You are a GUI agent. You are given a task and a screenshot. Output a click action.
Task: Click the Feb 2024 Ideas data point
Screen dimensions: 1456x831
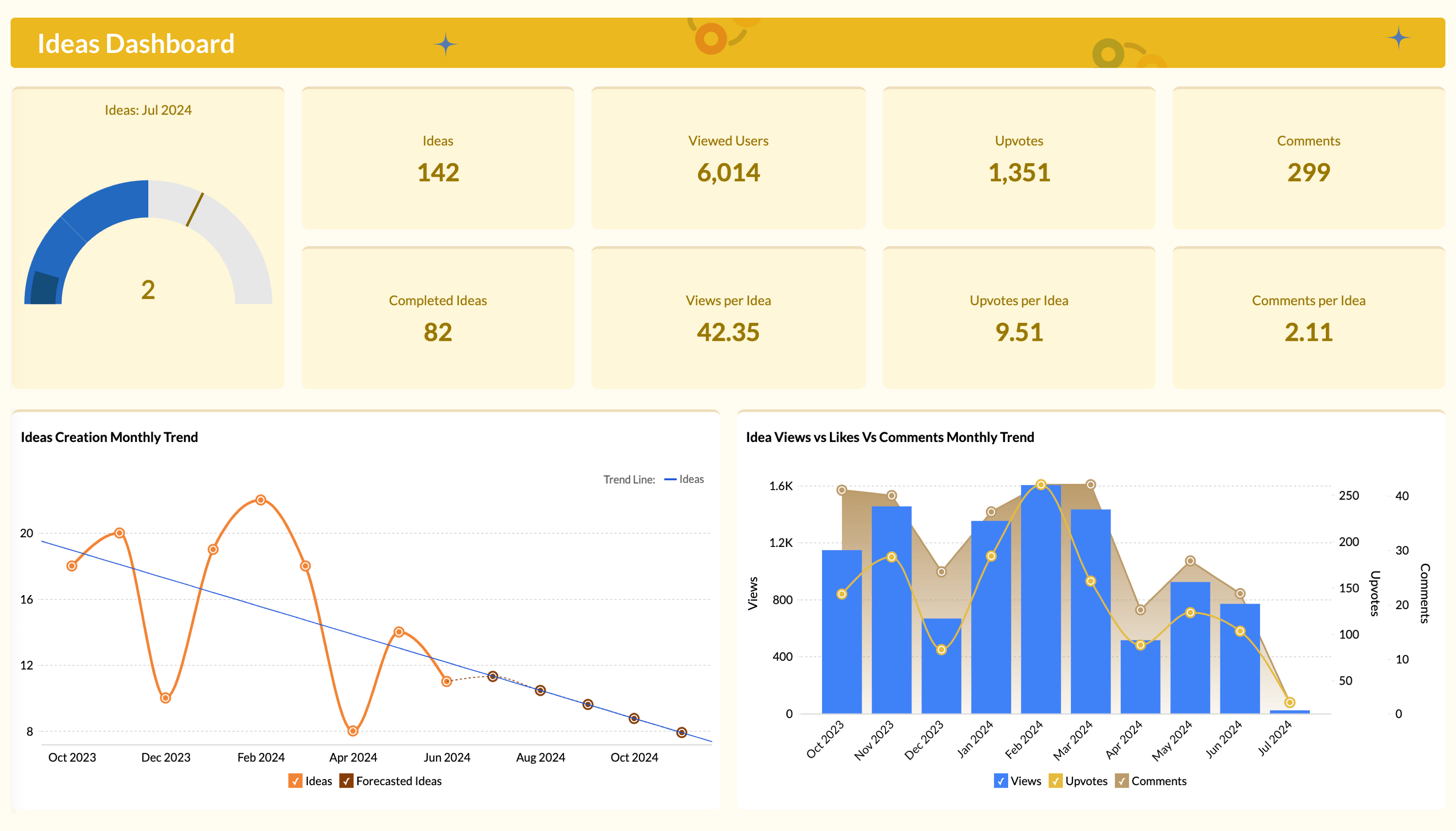261,500
